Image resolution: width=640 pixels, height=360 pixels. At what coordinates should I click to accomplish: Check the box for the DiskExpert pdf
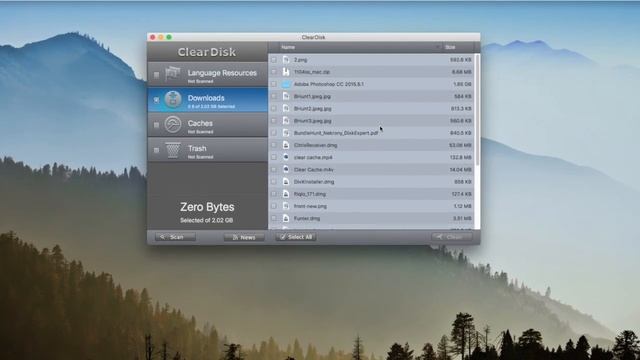[274, 133]
